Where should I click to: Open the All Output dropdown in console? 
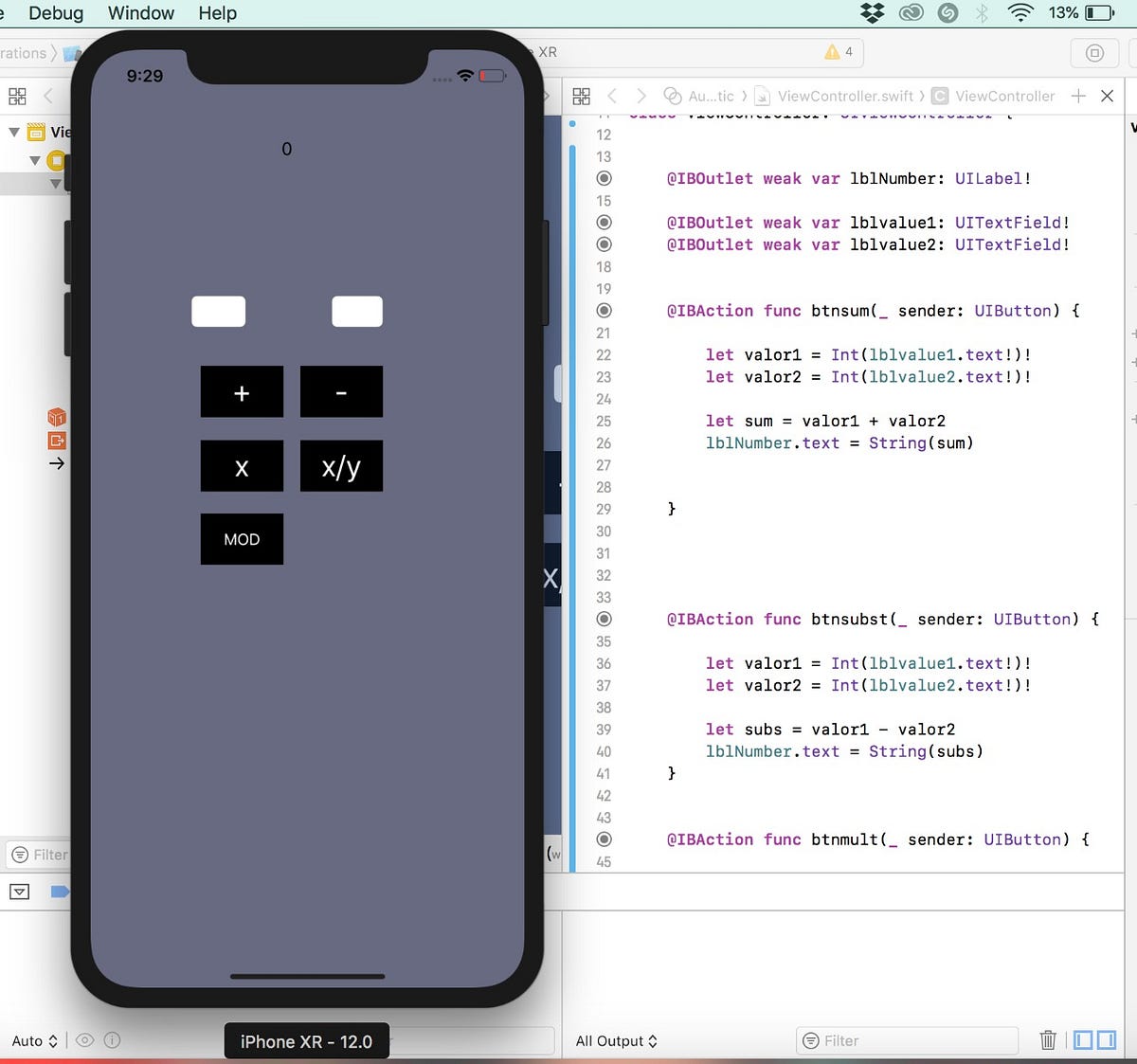[617, 1040]
